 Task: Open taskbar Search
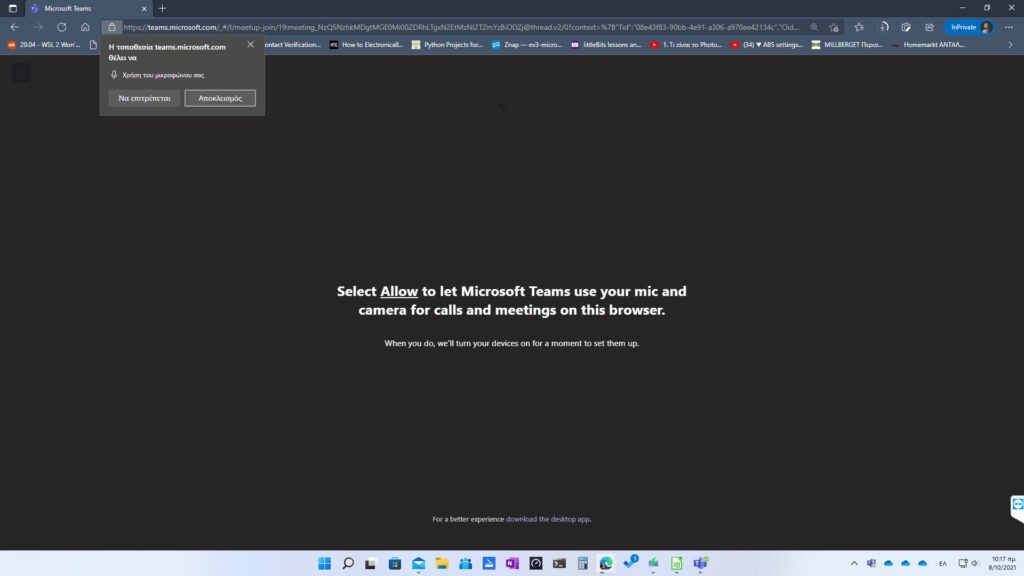pos(348,563)
